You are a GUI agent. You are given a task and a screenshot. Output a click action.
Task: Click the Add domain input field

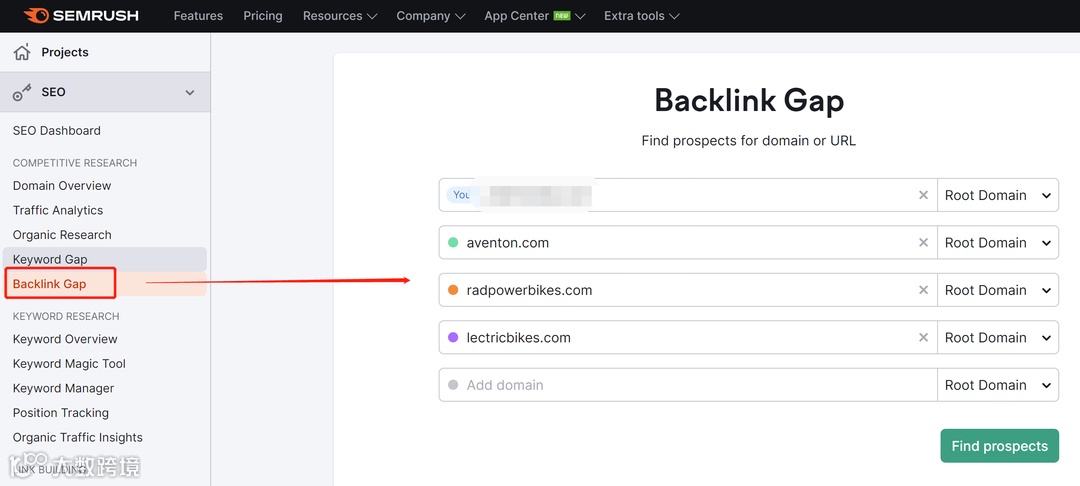point(688,385)
